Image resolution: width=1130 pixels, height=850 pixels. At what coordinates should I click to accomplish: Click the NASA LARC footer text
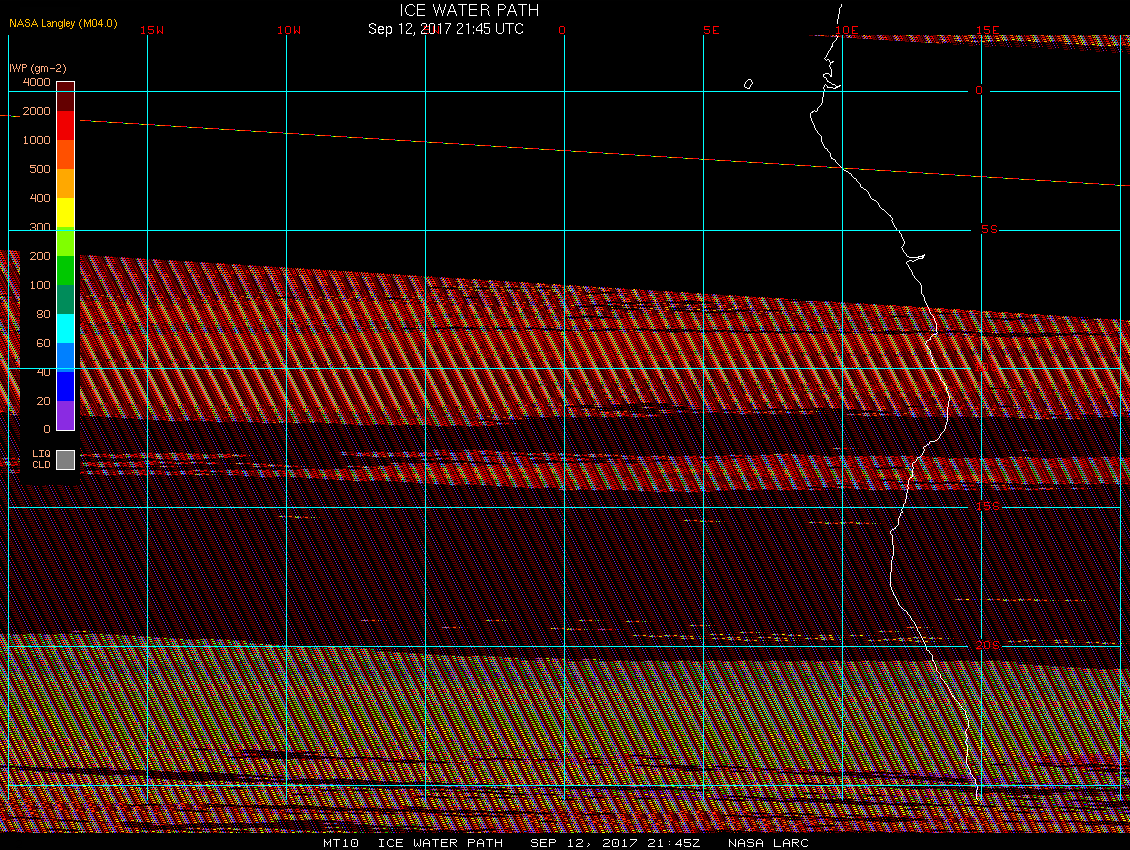768,842
